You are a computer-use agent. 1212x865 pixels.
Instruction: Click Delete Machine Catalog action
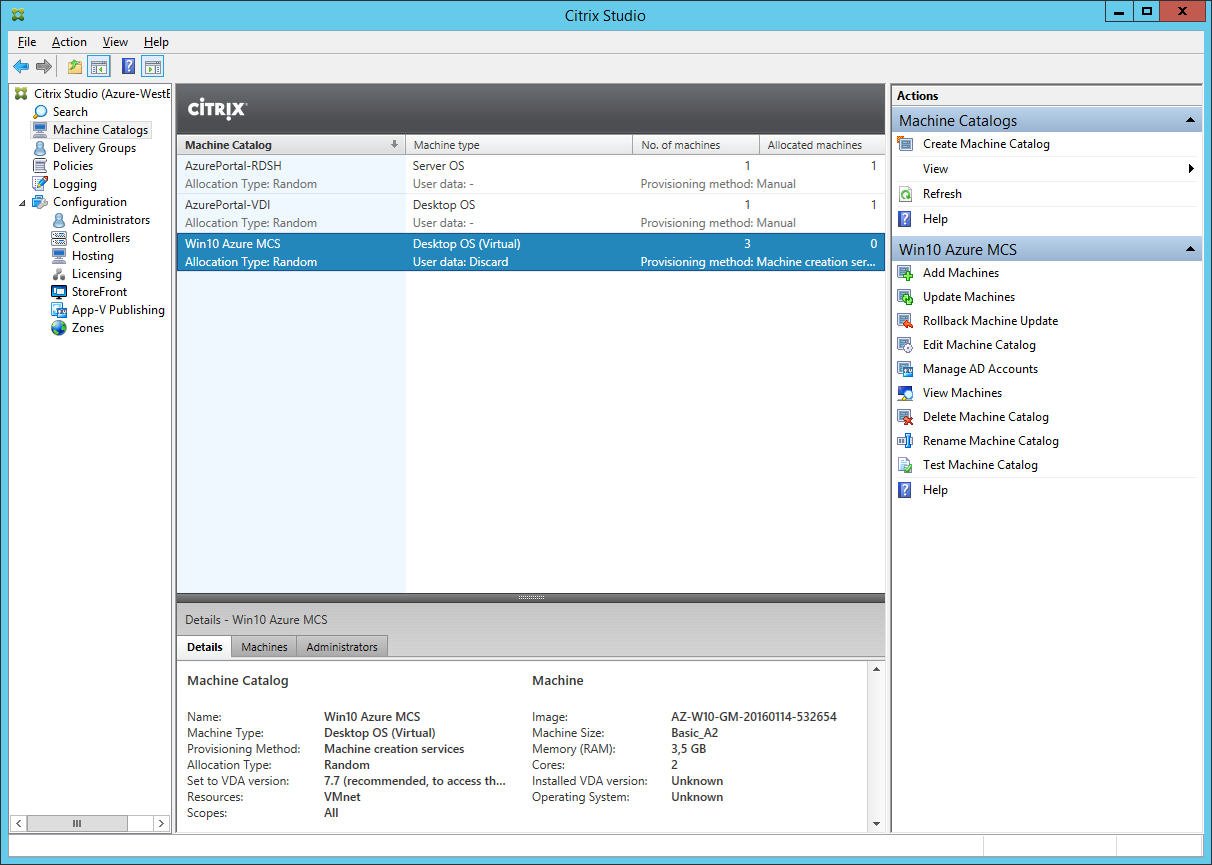pyautogui.click(x=985, y=417)
